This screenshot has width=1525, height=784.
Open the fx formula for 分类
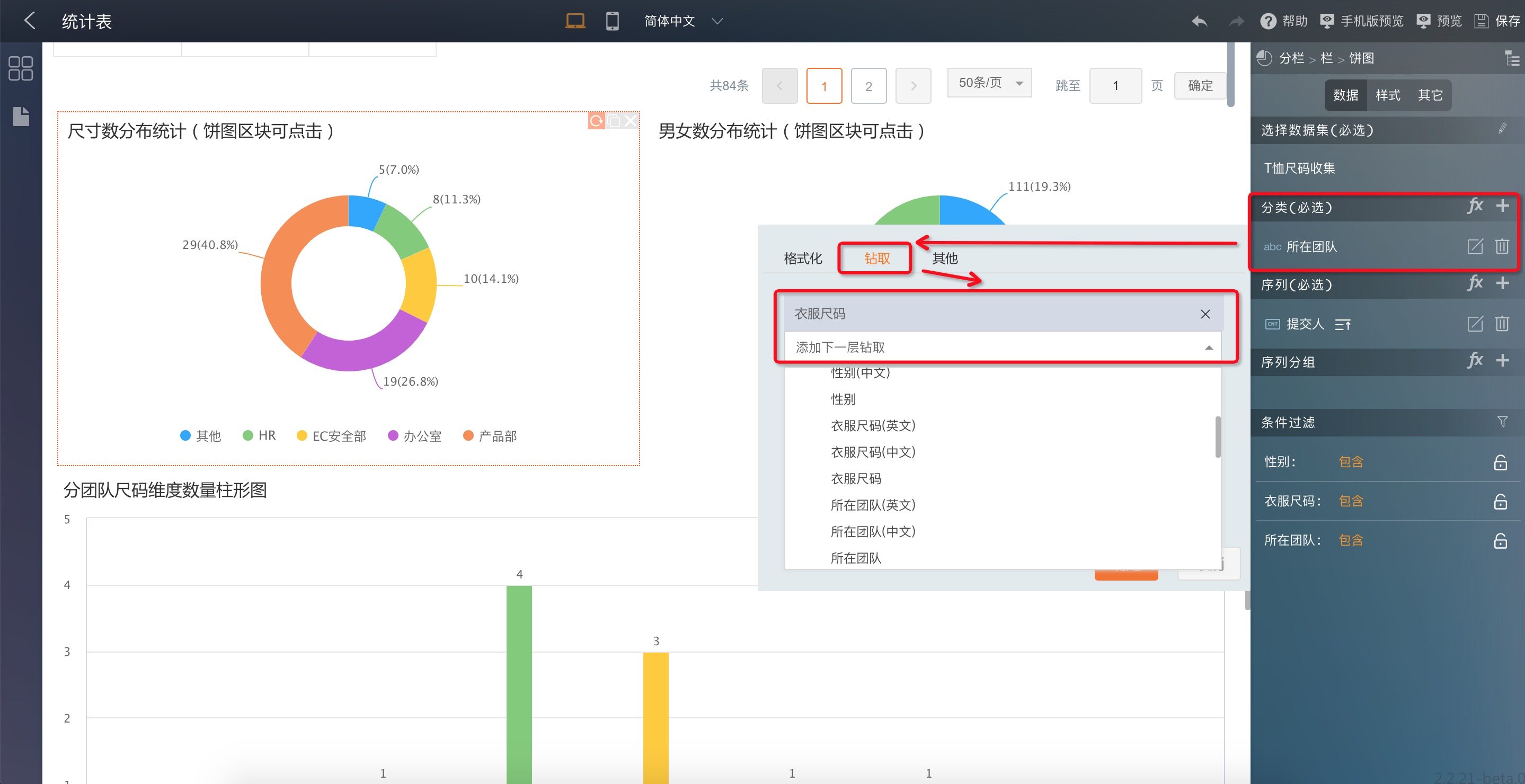point(1475,206)
